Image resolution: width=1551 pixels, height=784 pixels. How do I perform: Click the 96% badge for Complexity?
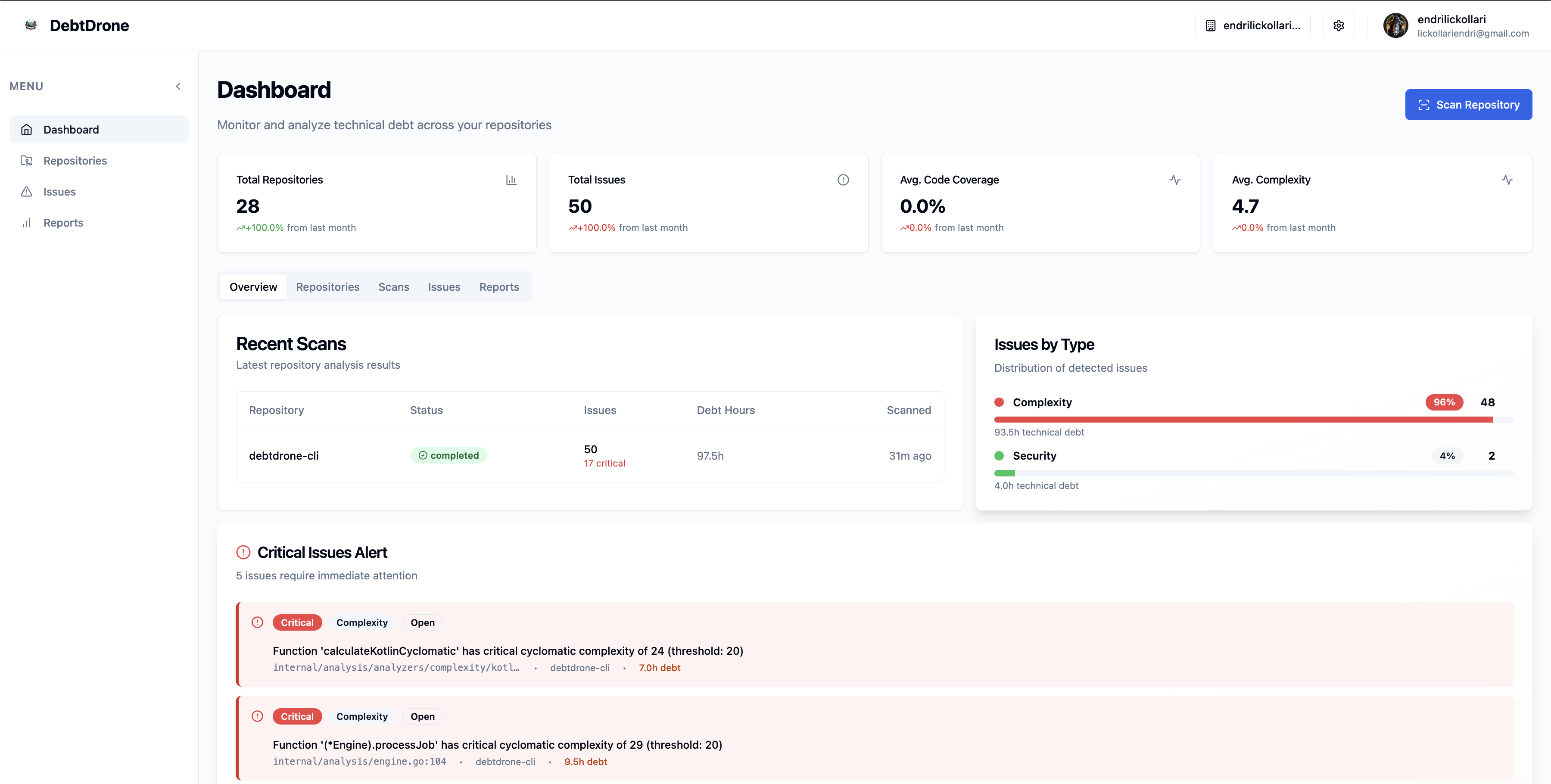1444,402
